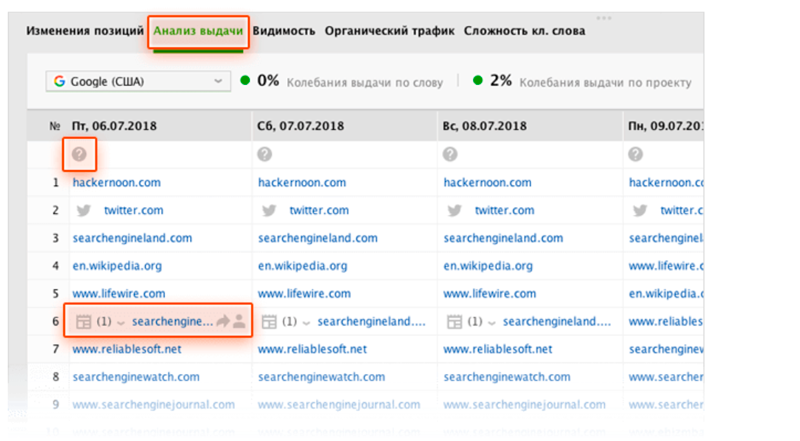Click the № column header

(55, 126)
